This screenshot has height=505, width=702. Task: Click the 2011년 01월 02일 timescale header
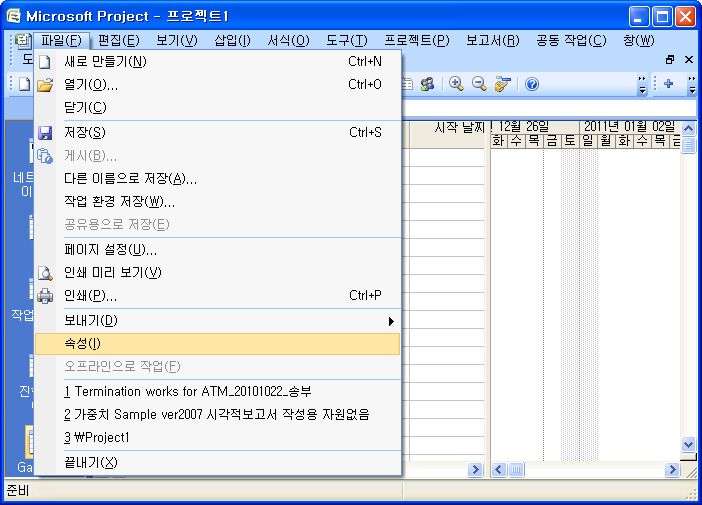629,127
